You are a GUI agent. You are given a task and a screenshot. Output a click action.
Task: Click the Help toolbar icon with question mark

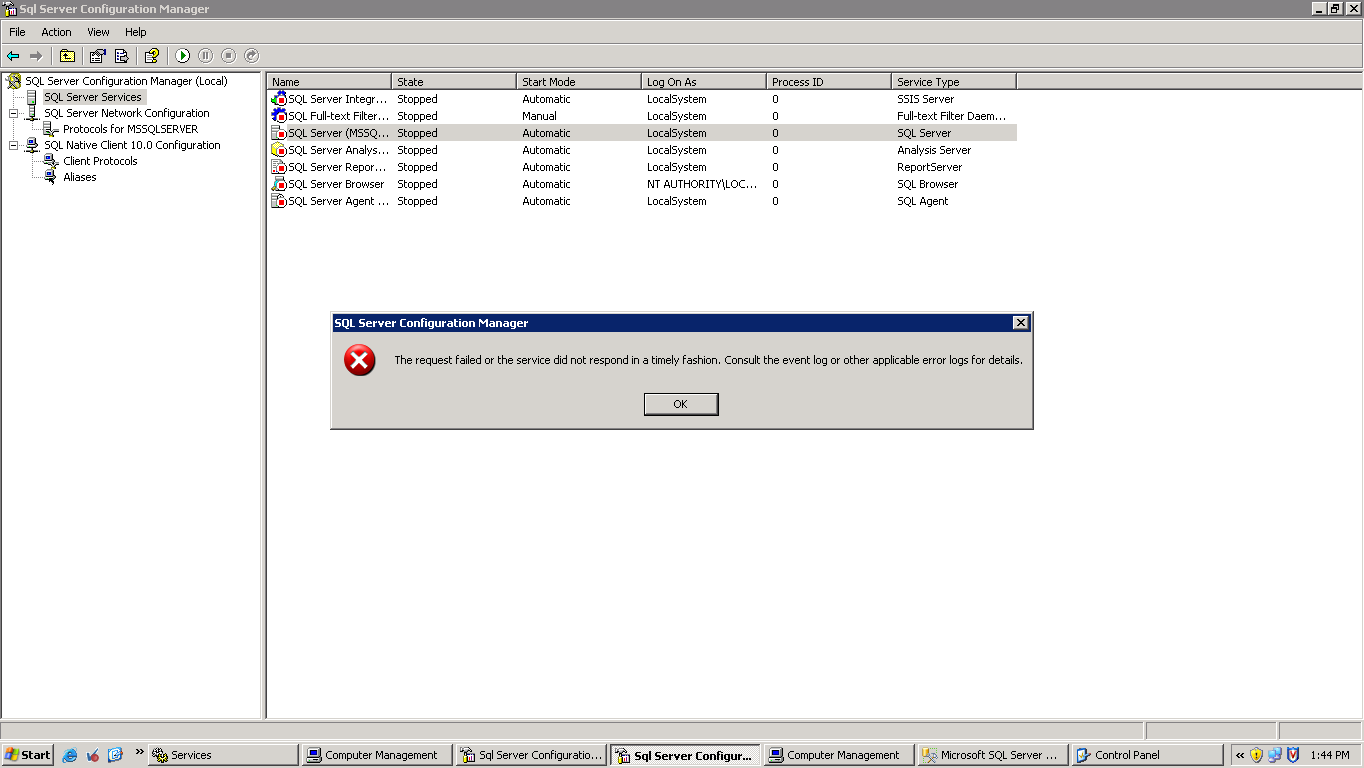[x=152, y=56]
